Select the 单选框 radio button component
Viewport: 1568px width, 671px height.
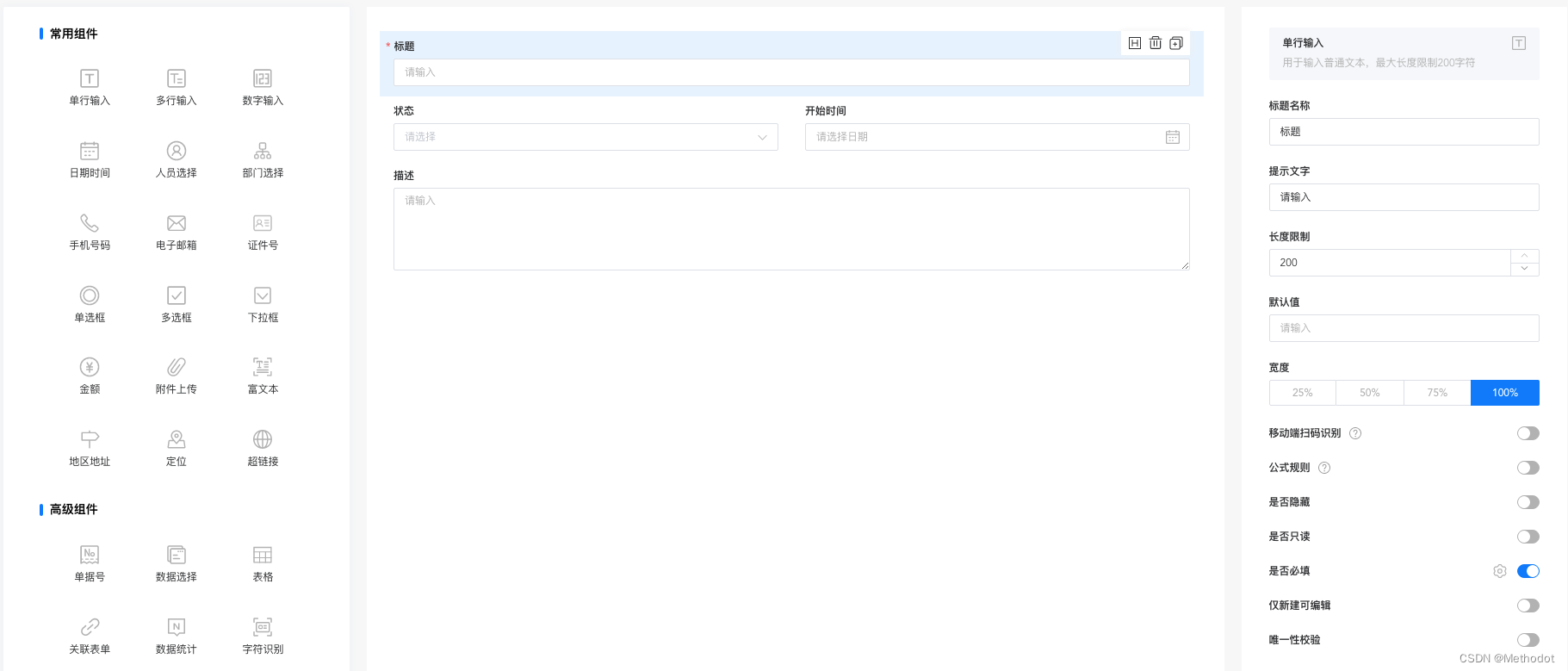[90, 305]
